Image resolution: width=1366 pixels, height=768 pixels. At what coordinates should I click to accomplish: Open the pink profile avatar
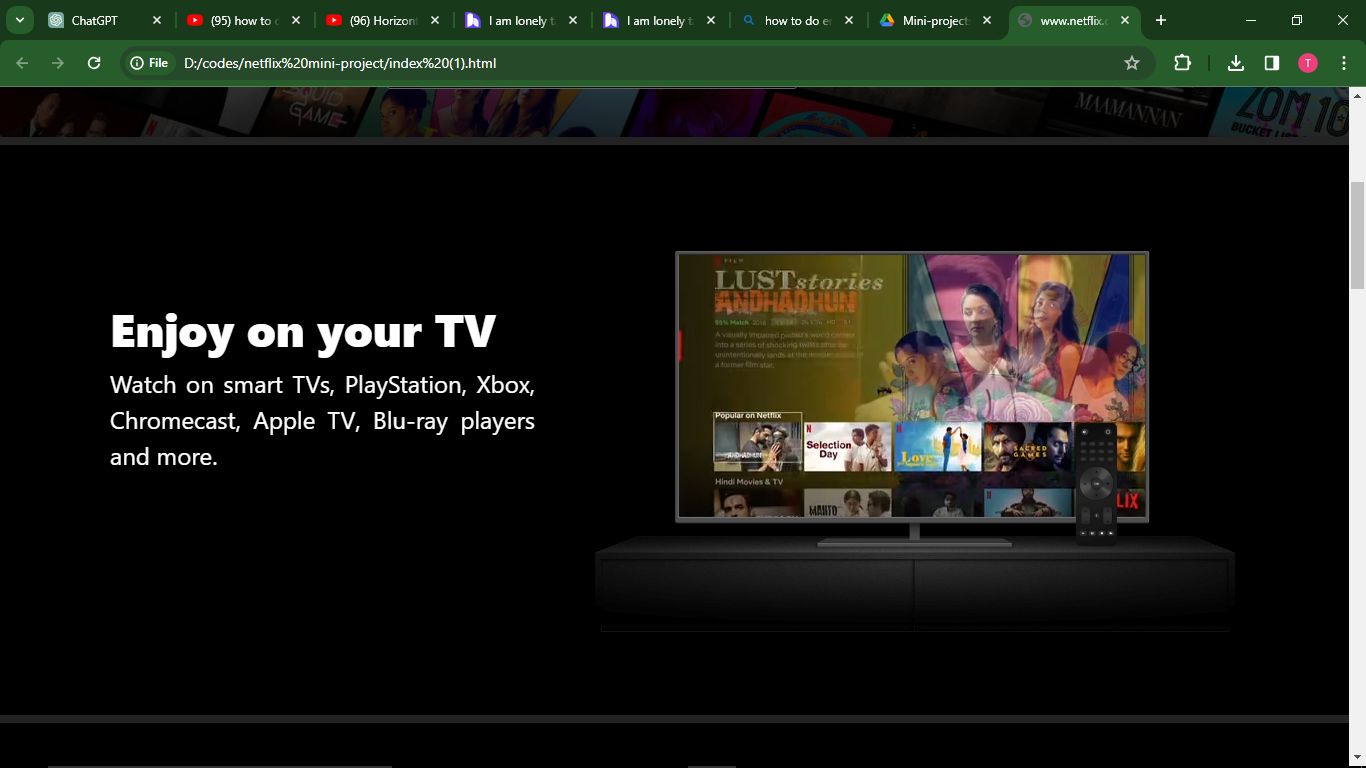(1308, 63)
